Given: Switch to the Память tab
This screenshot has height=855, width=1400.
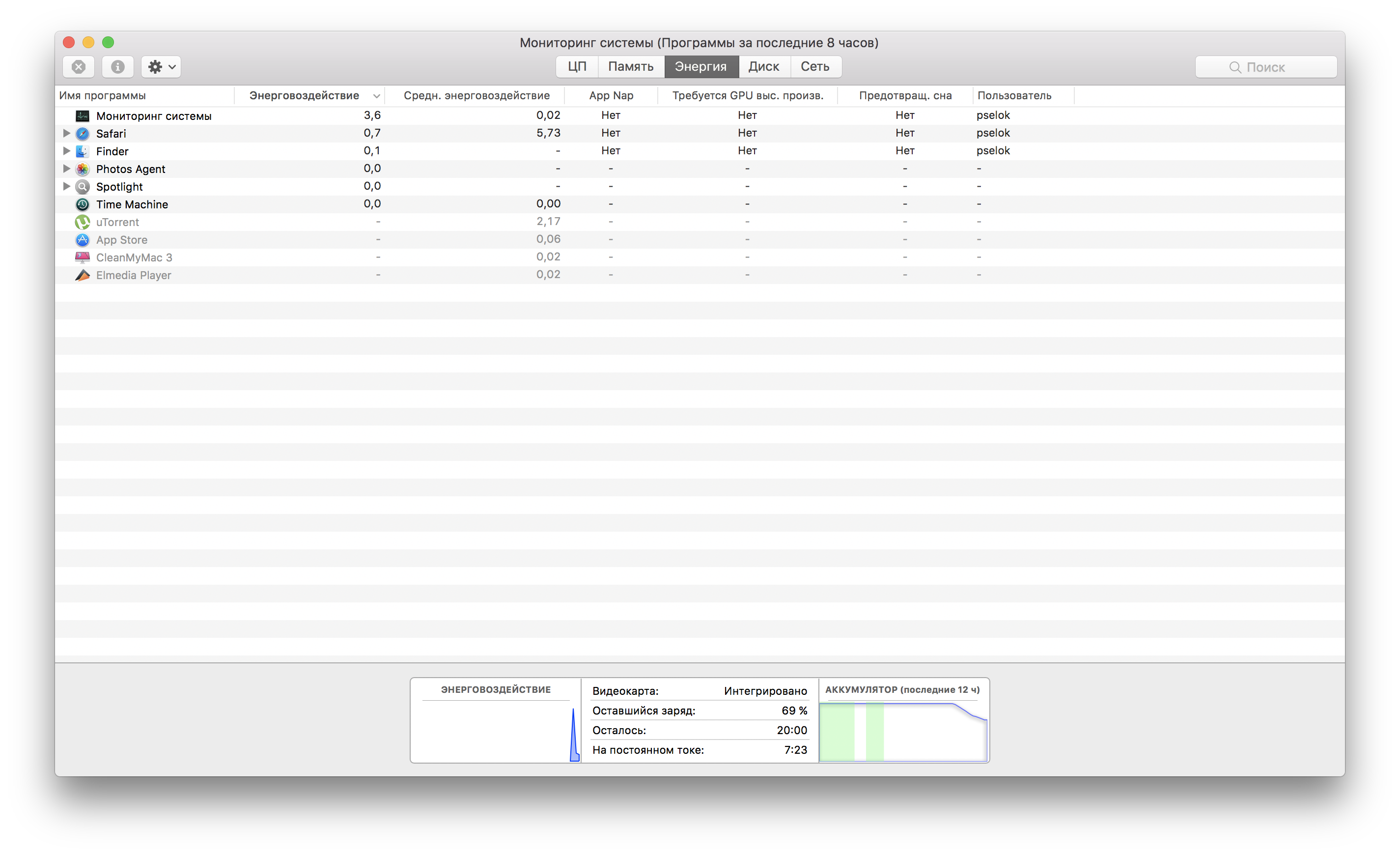Looking at the screenshot, I should [x=631, y=66].
